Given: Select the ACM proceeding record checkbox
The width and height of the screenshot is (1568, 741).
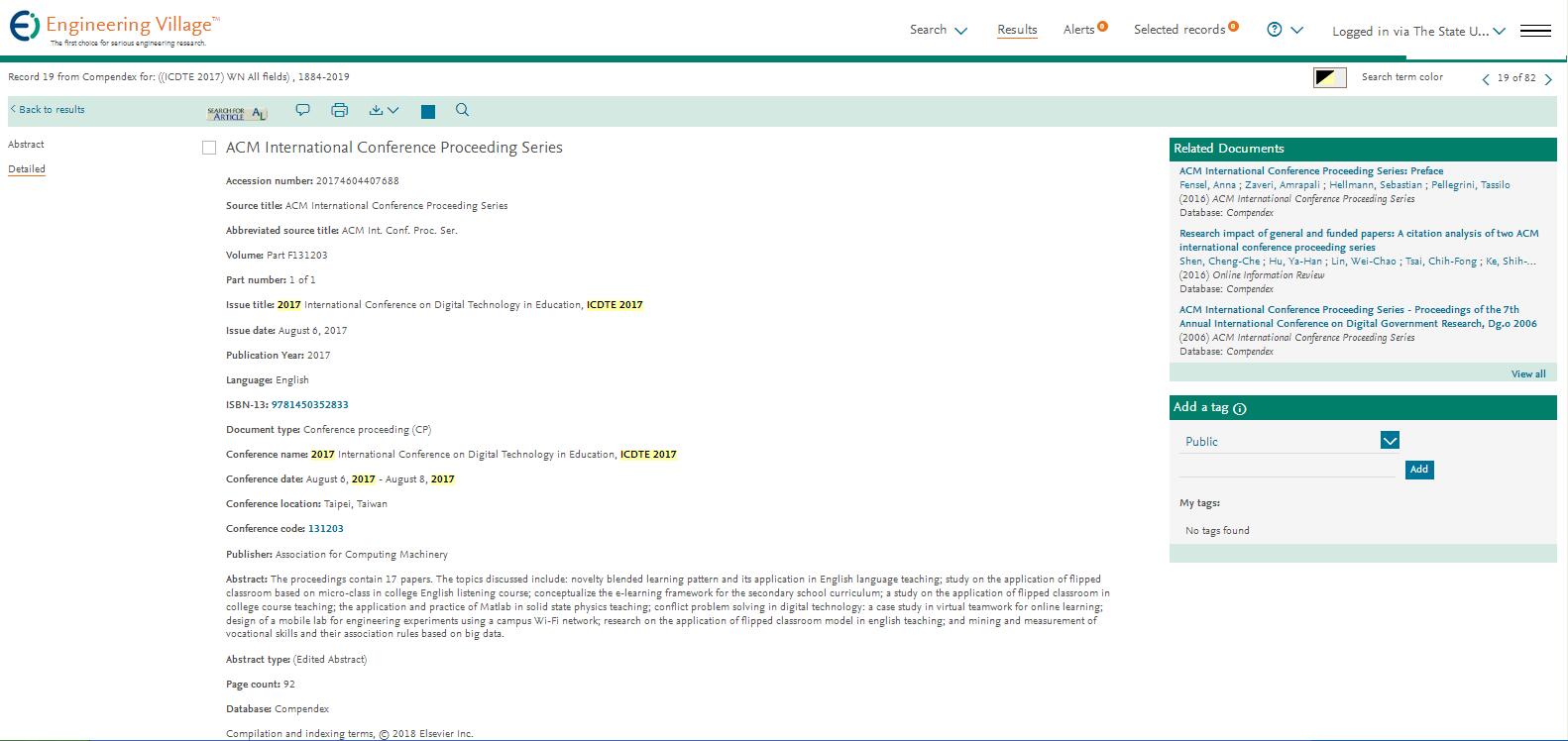Looking at the screenshot, I should (209, 148).
